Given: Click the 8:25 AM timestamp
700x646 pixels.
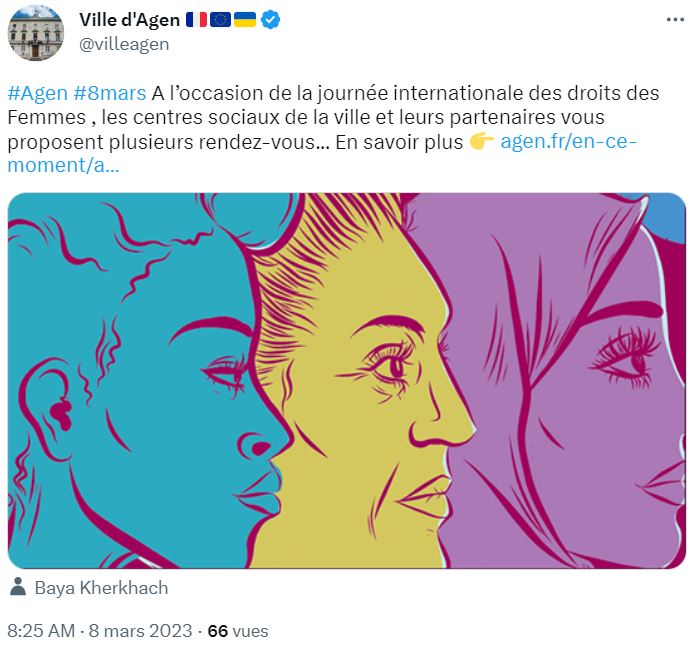Looking at the screenshot, I should click(x=41, y=631).
